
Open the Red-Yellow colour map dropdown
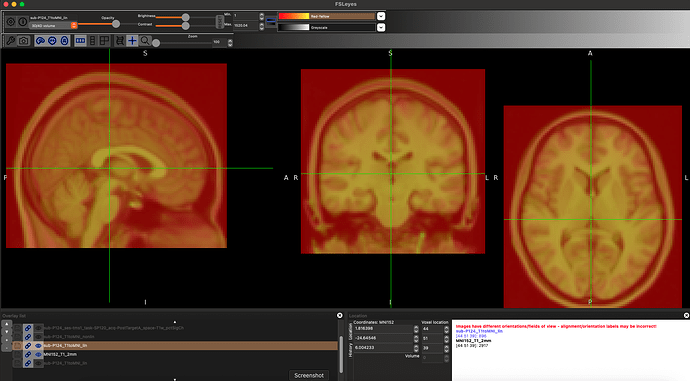point(381,16)
